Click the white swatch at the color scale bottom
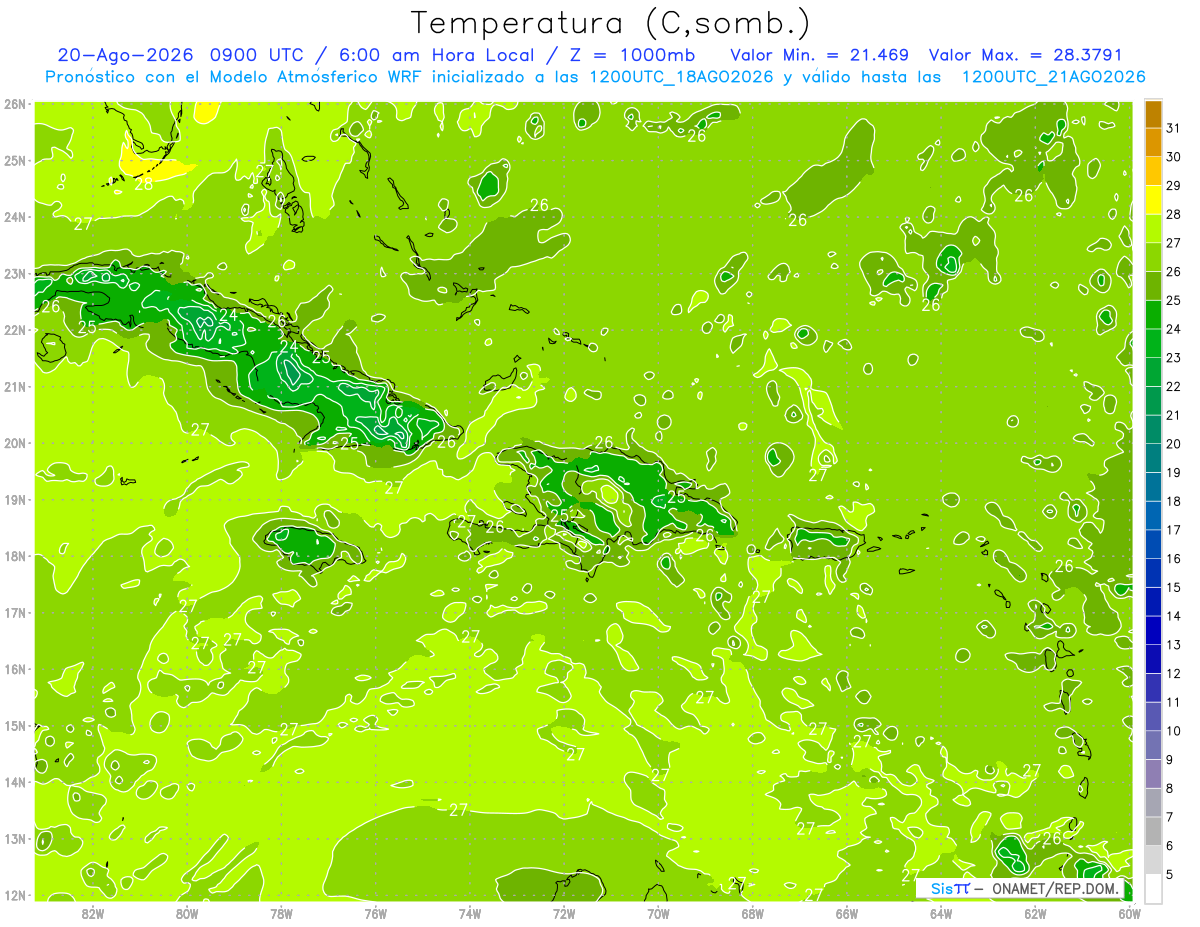The height and width of the screenshot is (927, 1200). [1153, 888]
